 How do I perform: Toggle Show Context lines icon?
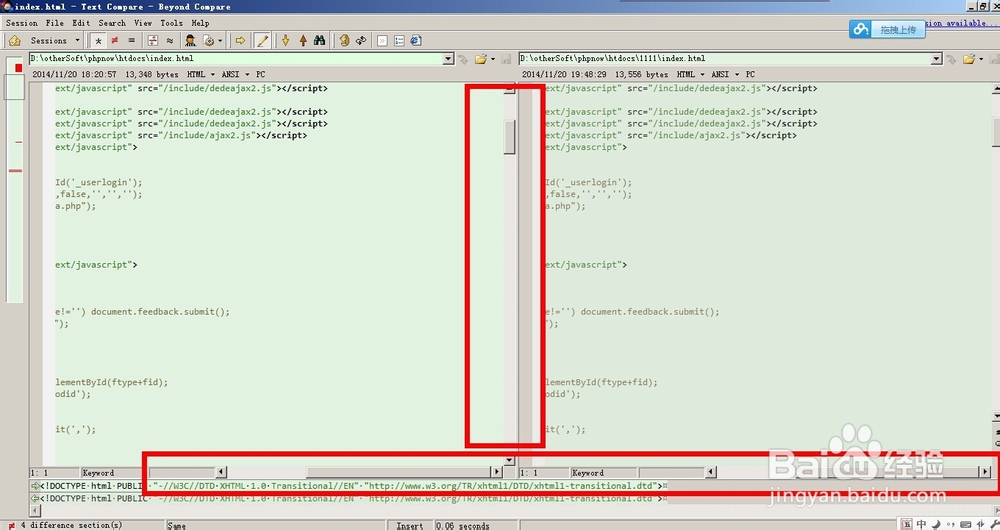tap(153, 41)
